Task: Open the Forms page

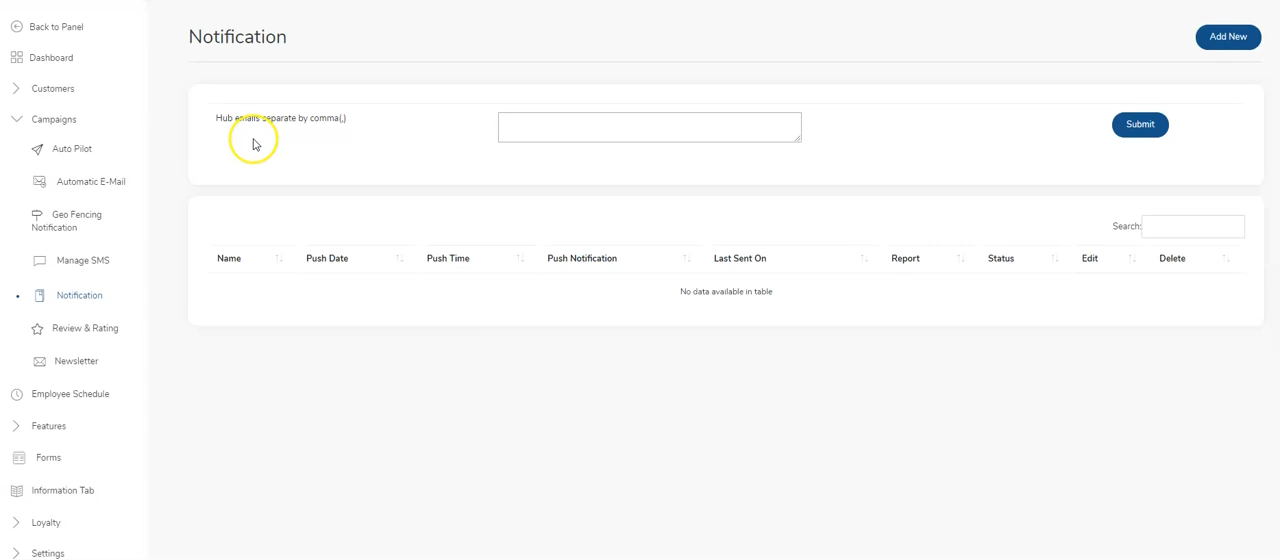Action: pos(48,458)
